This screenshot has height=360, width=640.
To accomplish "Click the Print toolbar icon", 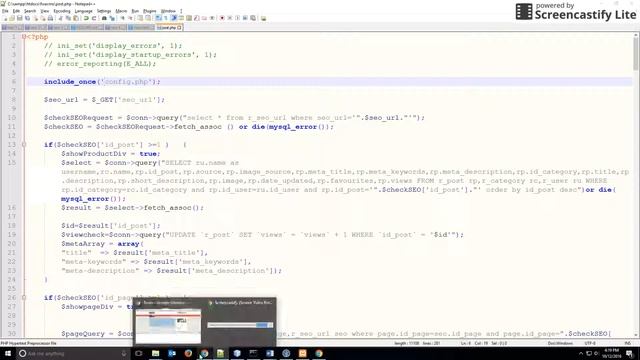I will [50, 18].
